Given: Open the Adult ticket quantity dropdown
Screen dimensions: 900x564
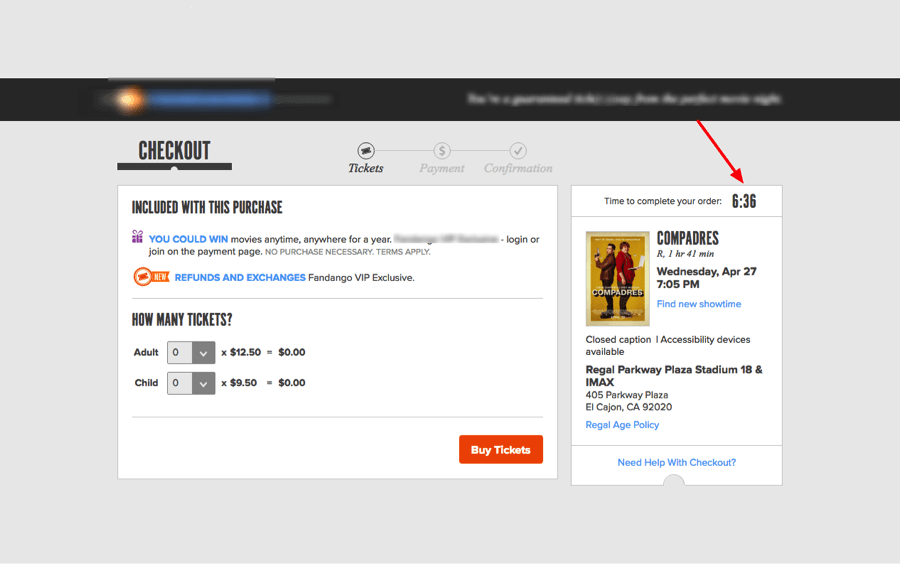Looking at the screenshot, I should [191, 352].
